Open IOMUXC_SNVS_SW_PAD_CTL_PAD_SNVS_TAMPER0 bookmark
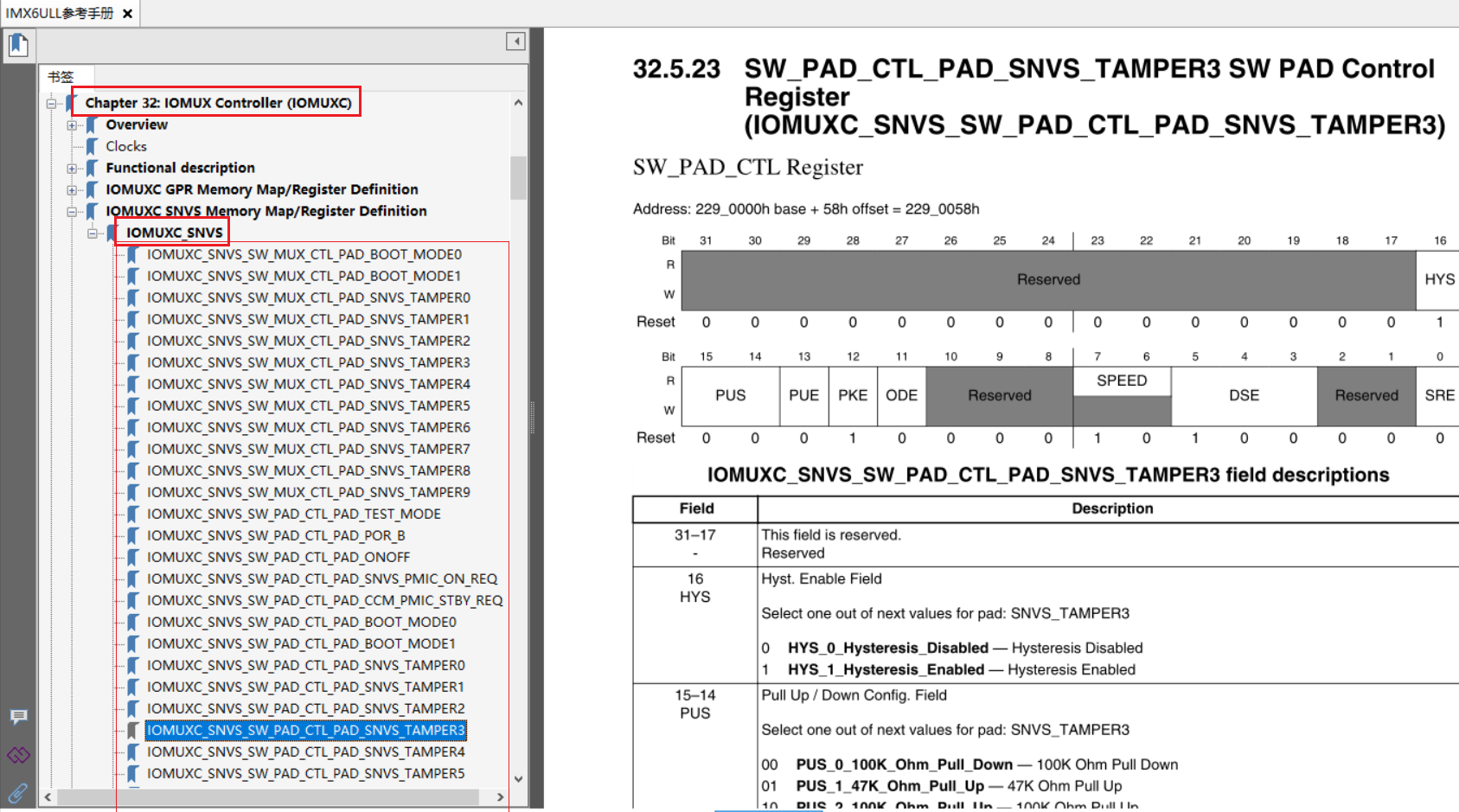The width and height of the screenshot is (1459, 812). pos(306,665)
